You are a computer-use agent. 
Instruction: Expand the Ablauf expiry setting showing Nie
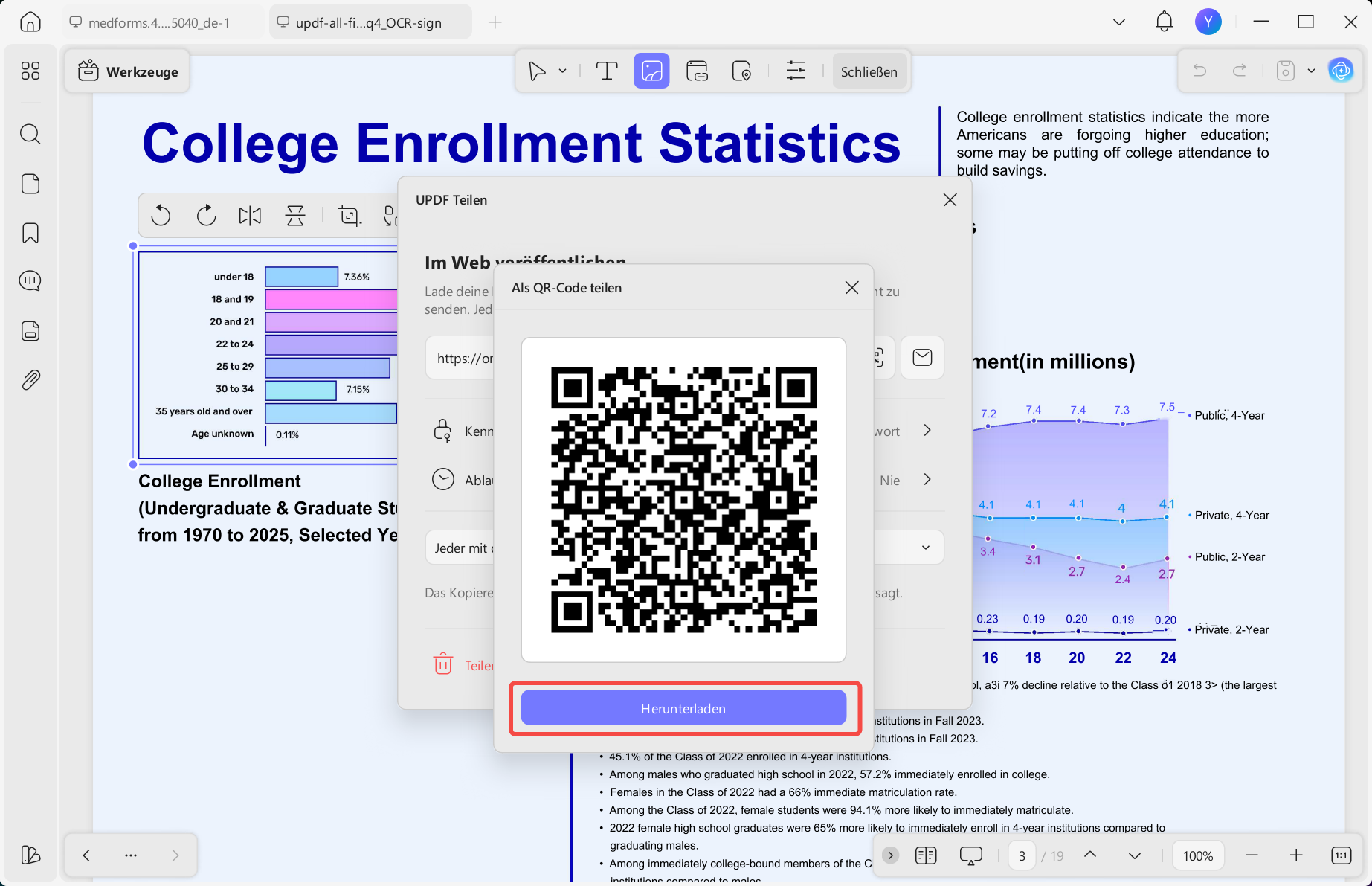point(927,480)
